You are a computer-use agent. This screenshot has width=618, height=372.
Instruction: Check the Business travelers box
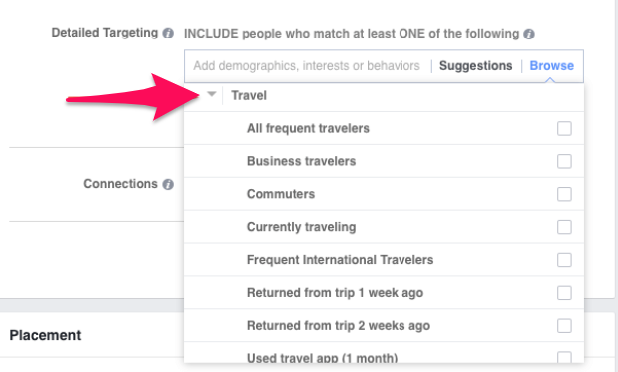tap(564, 161)
